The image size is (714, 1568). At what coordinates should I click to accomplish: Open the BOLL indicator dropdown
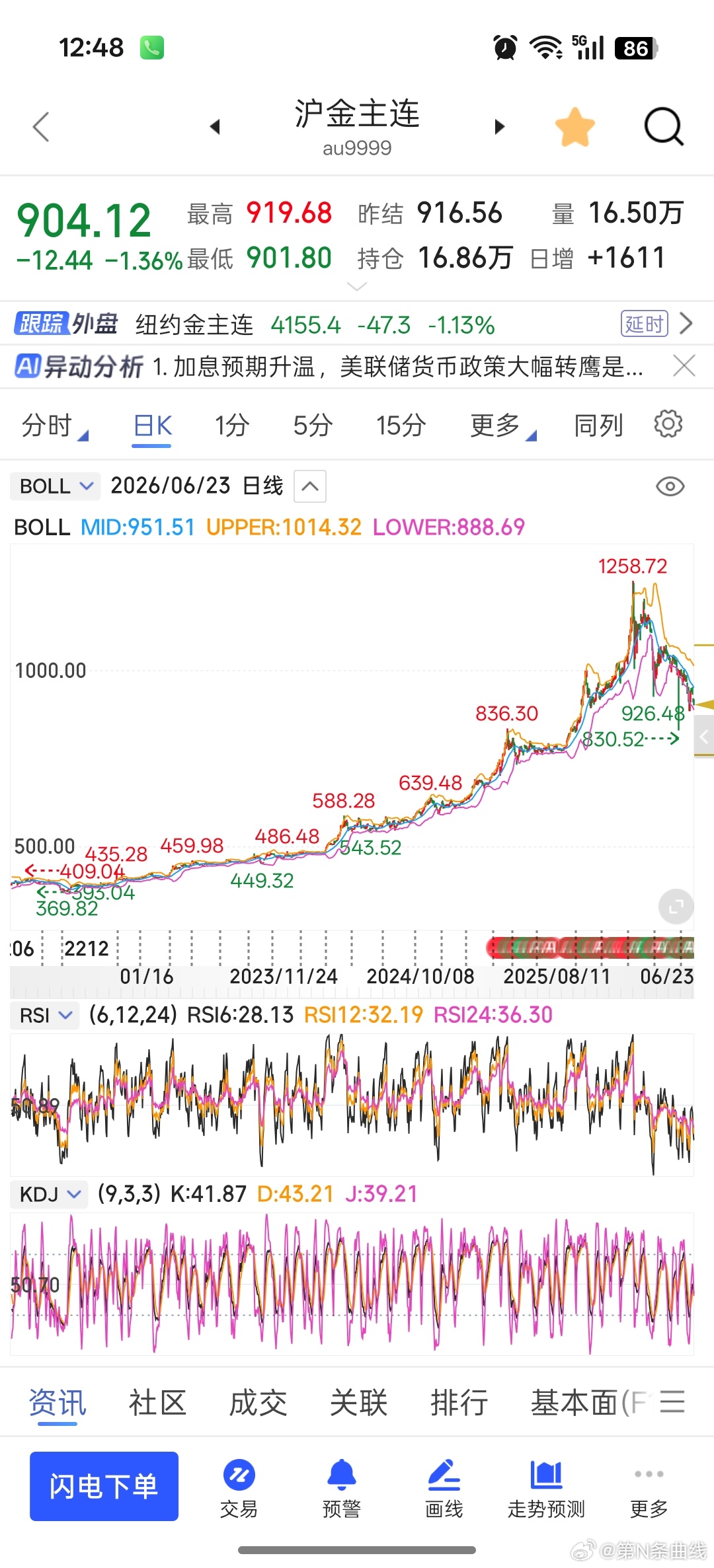tap(56, 486)
